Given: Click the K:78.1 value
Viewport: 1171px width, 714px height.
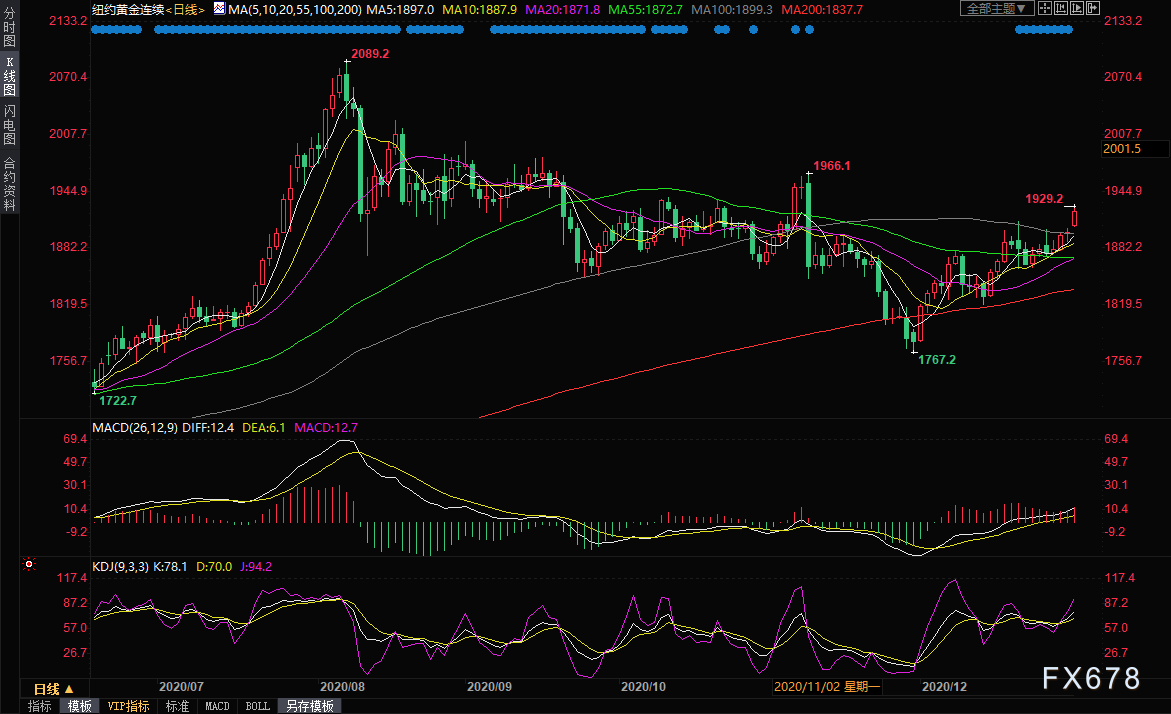Looking at the screenshot, I should pos(170,567).
